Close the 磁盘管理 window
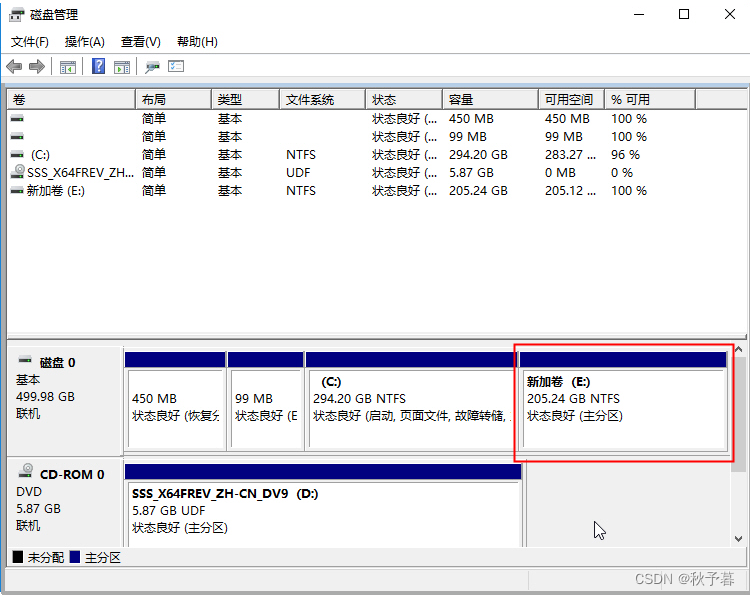 point(729,14)
